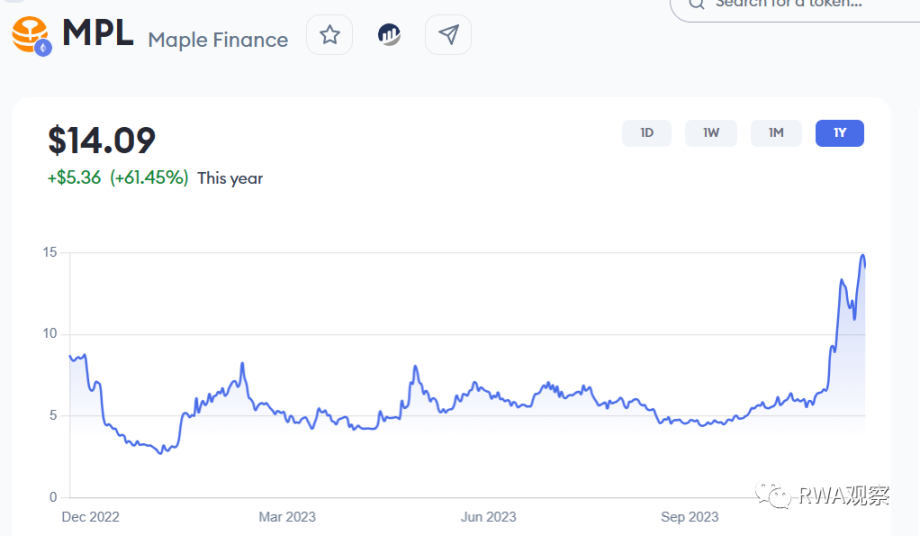The width and height of the screenshot is (920, 536).
Task: Click the $14.09 price value
Action: 102,140
